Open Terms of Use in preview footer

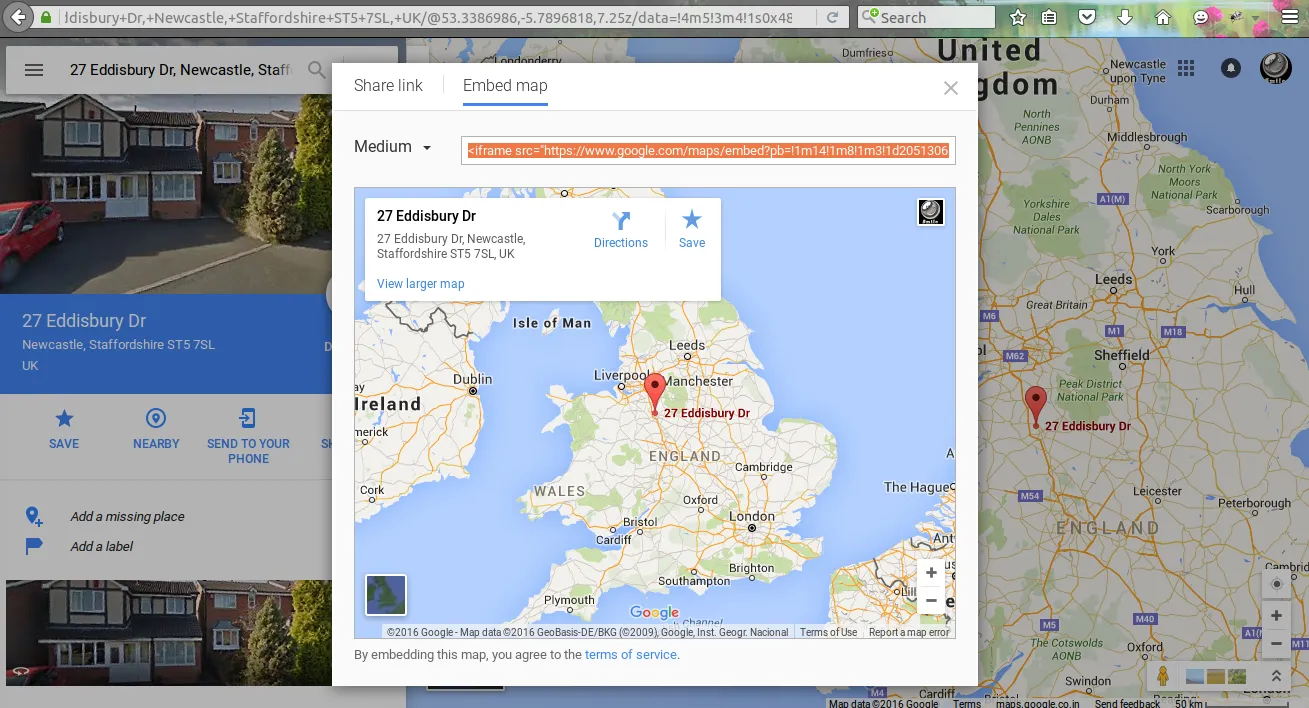(828, 632)
